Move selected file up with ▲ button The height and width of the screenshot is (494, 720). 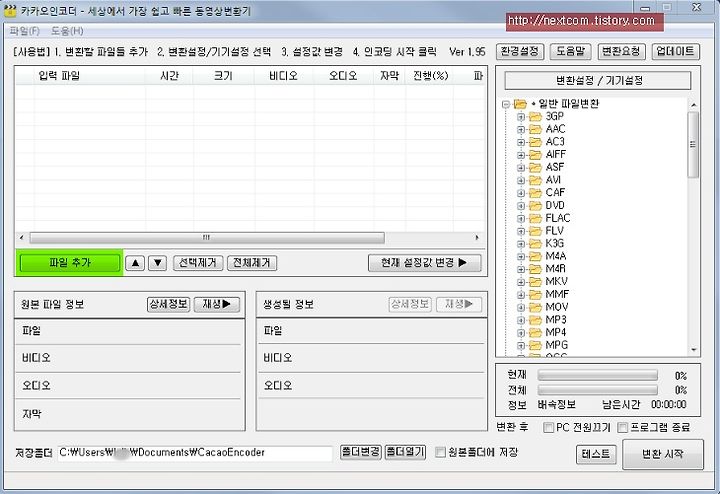pos(135,263)
